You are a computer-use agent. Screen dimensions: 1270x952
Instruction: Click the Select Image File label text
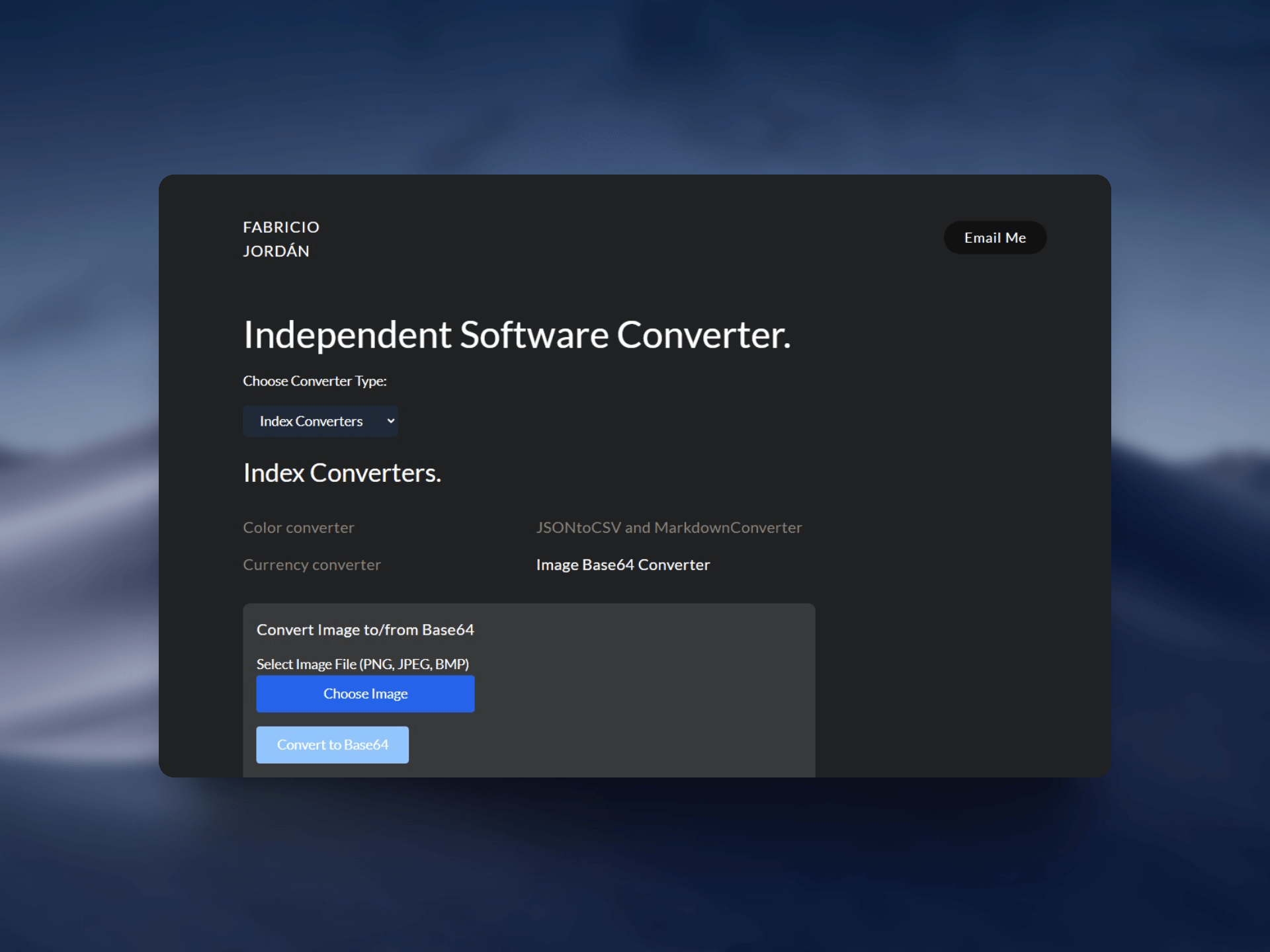pyautogui.click(x=306, y=664)
